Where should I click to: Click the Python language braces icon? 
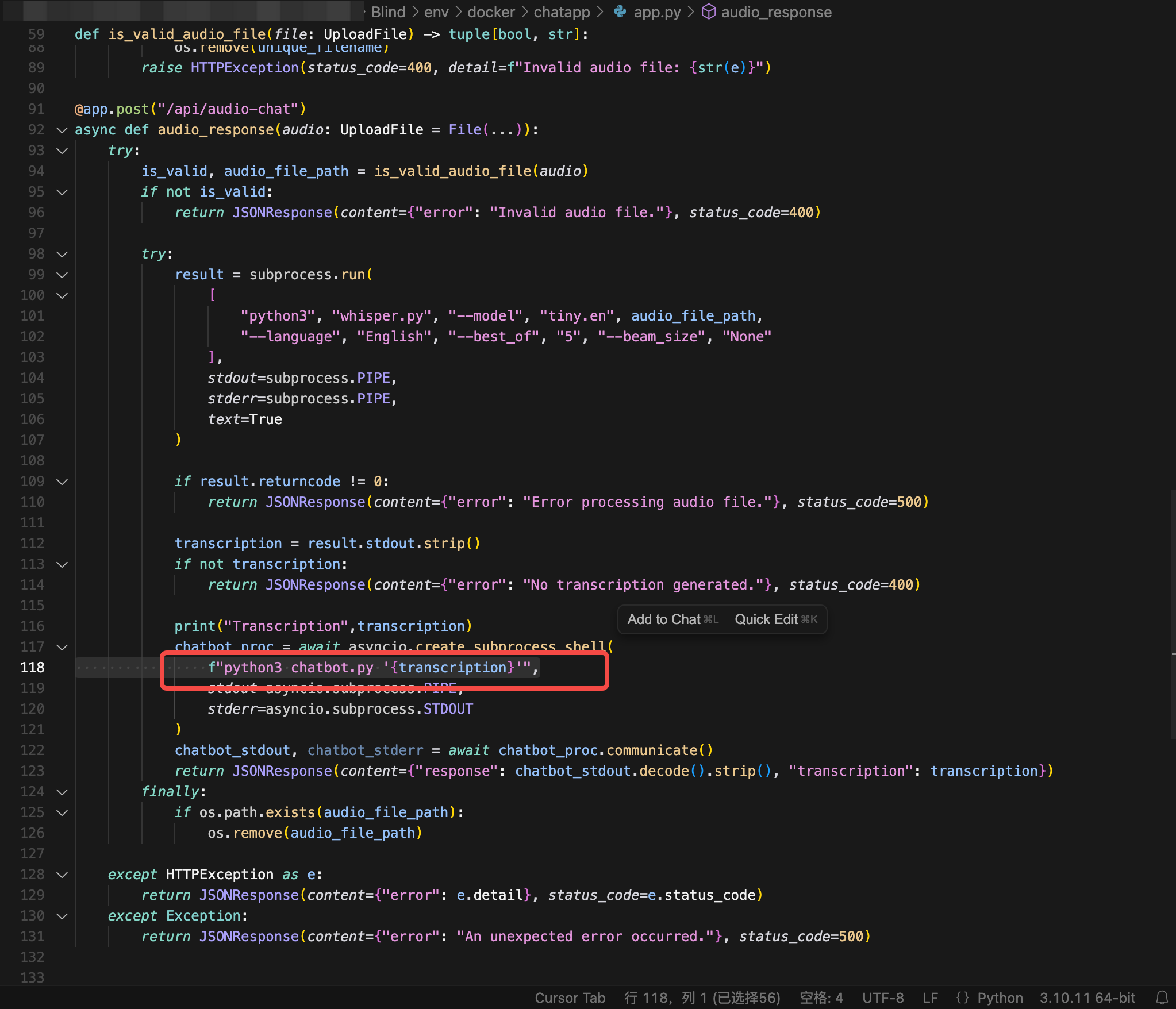point(962,998)
